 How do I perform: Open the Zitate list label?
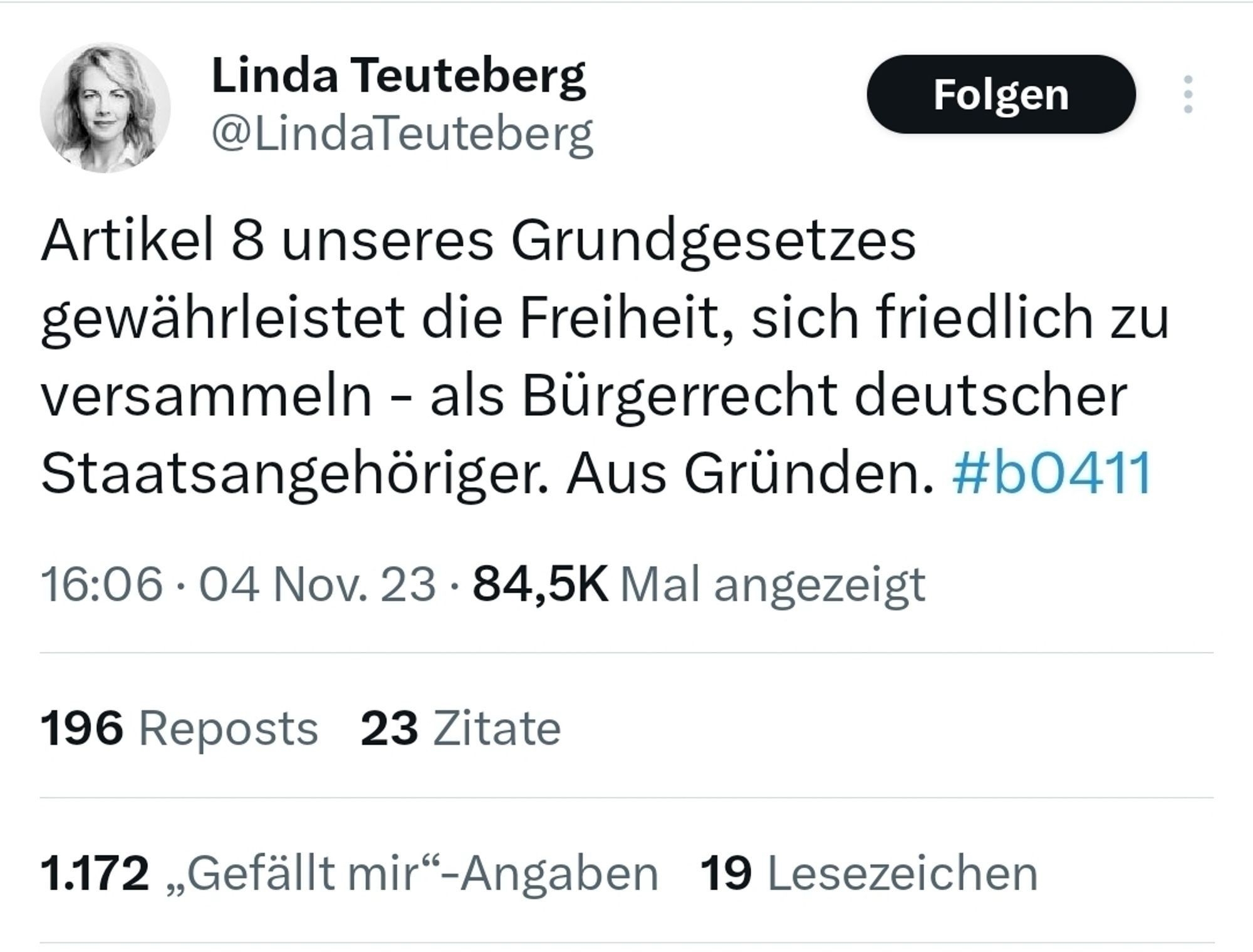click(497, 729)
